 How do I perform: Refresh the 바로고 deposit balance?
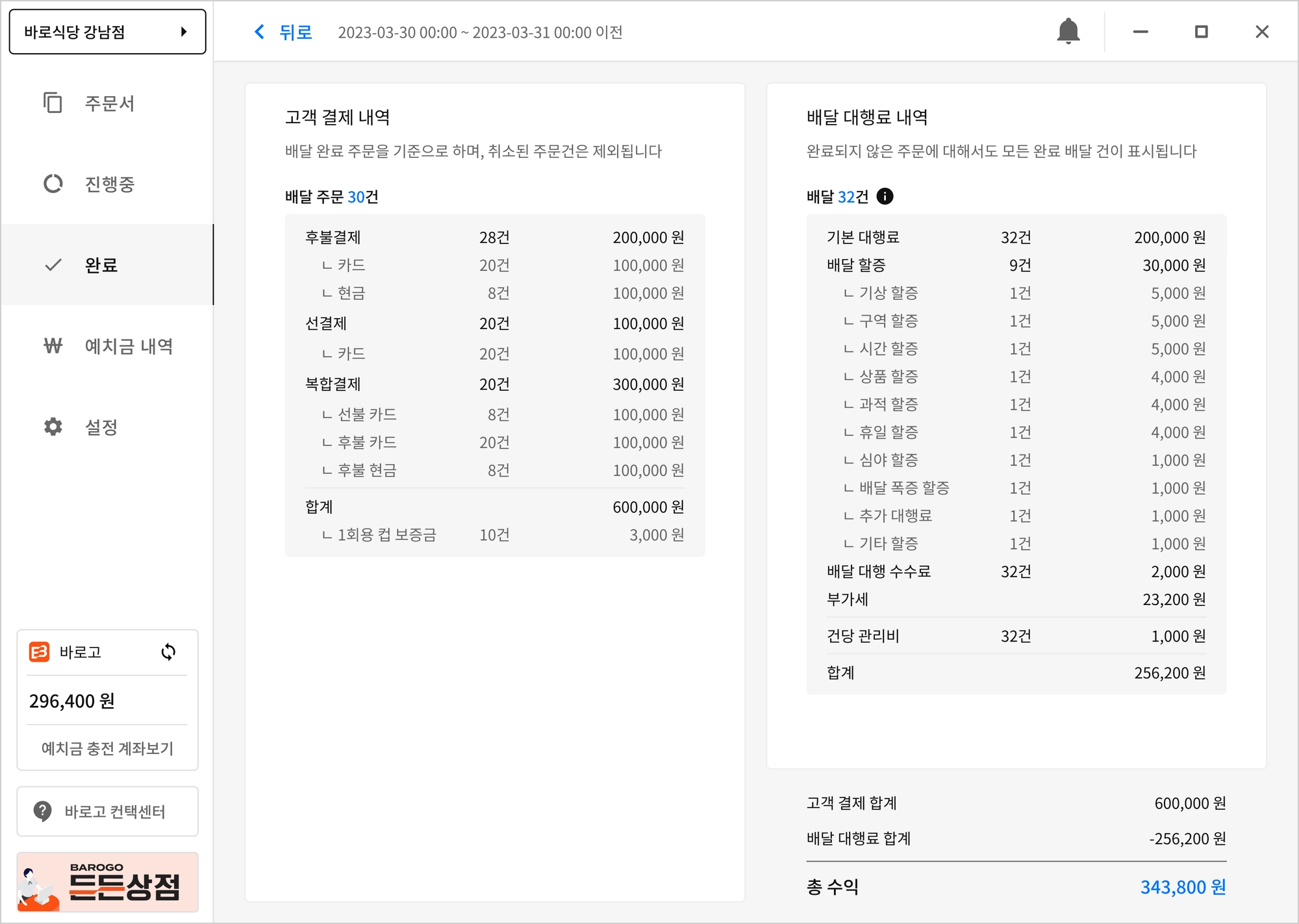click(x=168, y=652)
